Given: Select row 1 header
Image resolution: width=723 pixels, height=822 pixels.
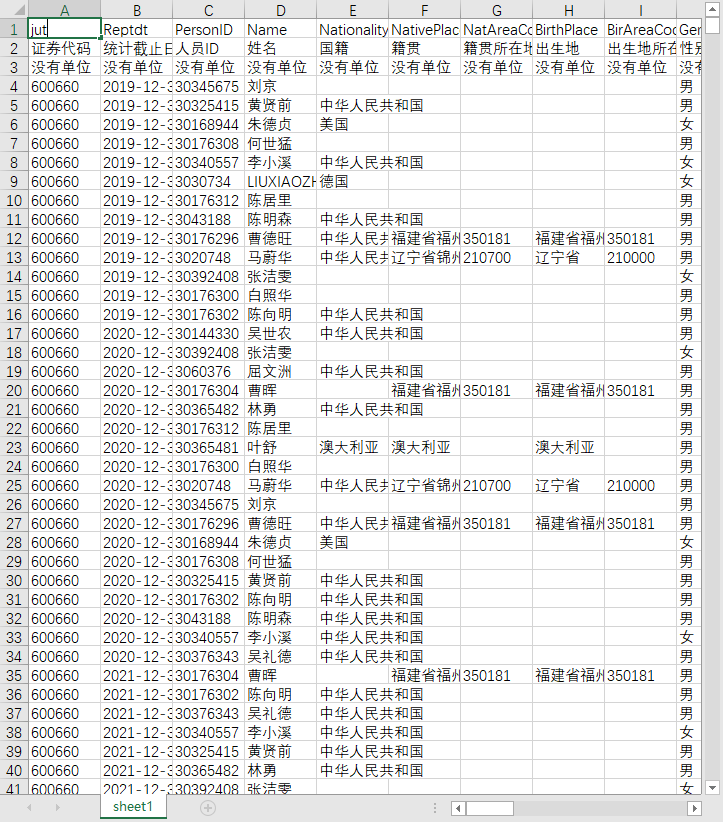Looking at the screenshot, I should tap(14, 29).
